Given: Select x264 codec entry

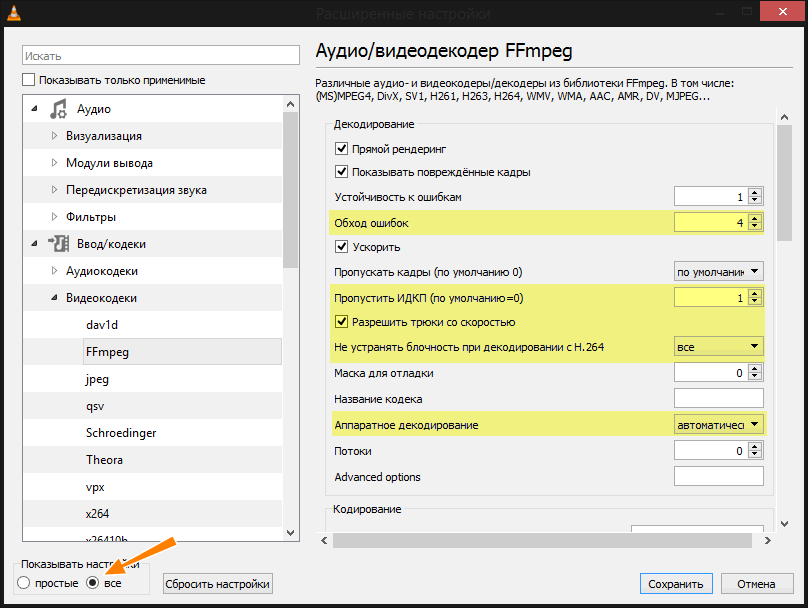Looking at the screenshot, I should pos(97,514).
